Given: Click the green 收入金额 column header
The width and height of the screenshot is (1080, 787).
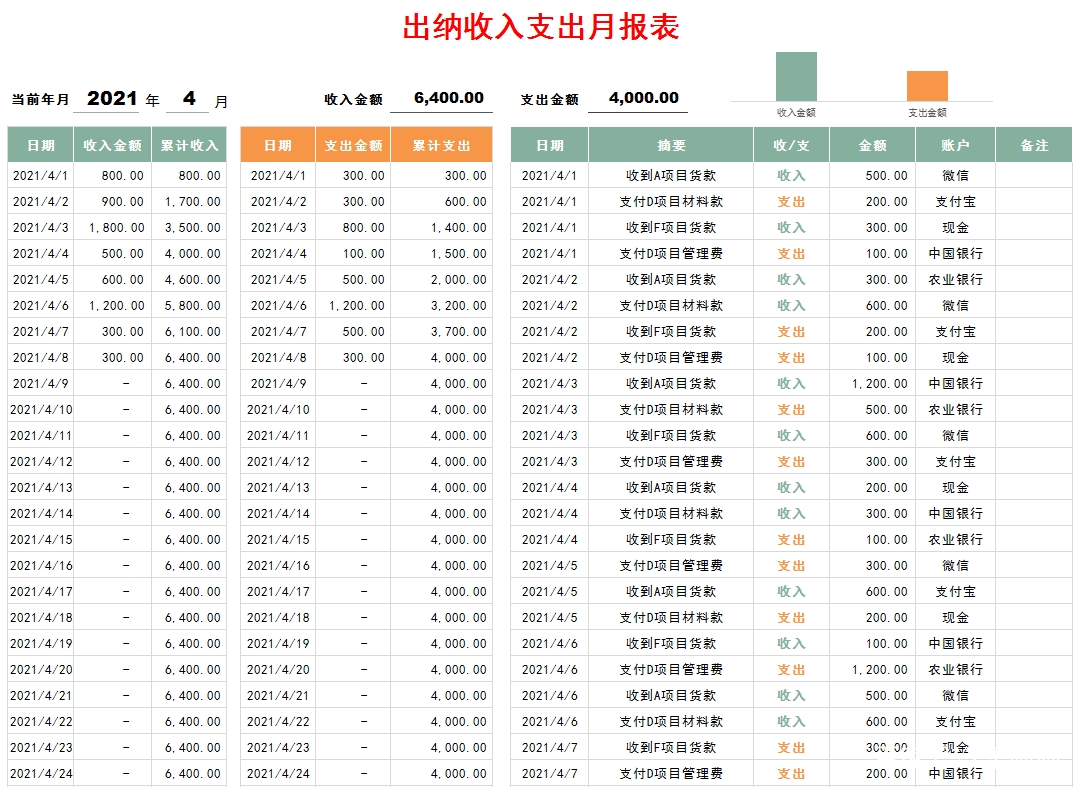Looking at the screenshot, I should click(x=112, y=145).
